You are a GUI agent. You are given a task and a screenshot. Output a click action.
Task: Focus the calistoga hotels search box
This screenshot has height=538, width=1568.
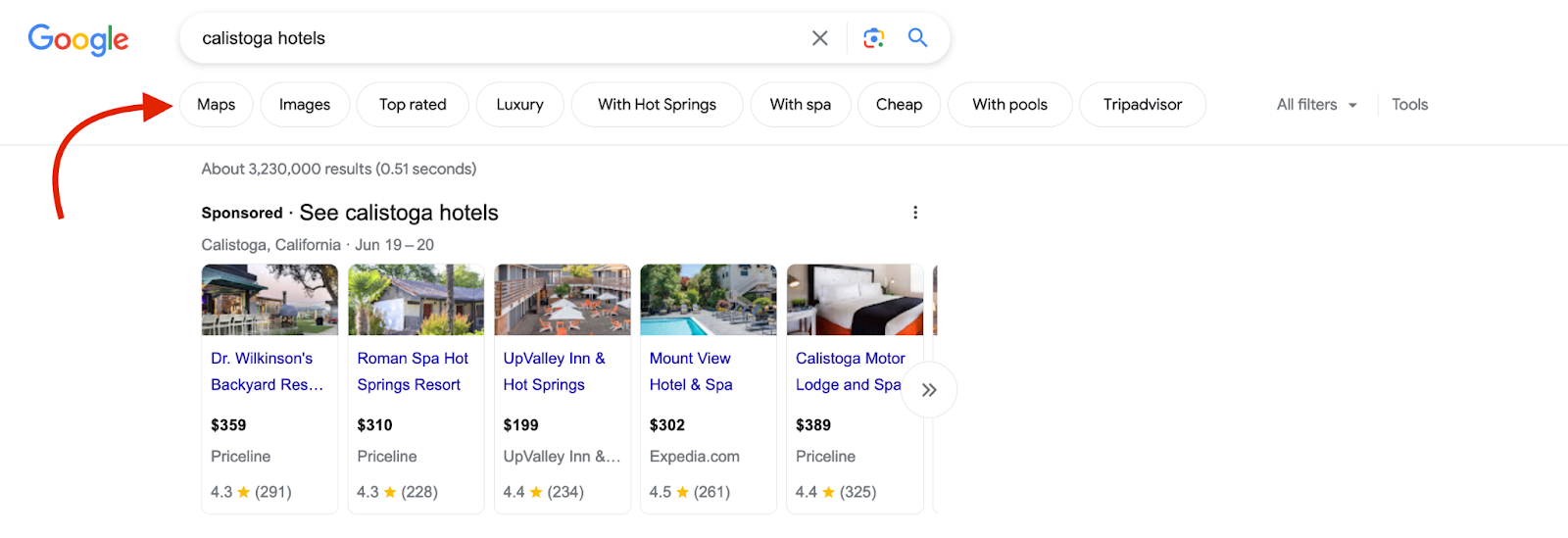pyautogui.click(x=490, y=38)
